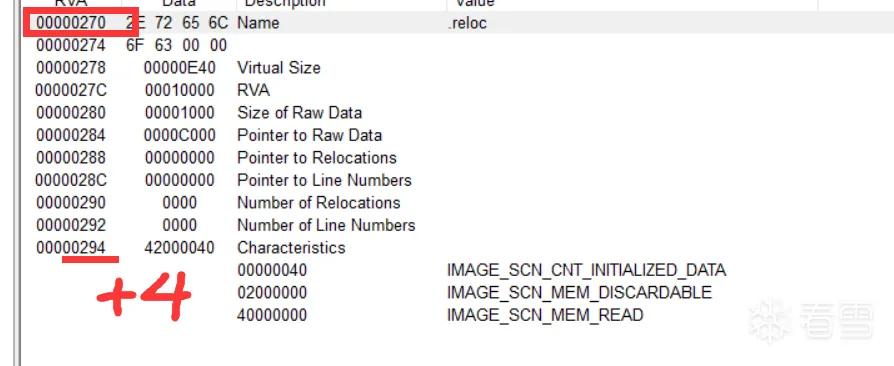894x366 pixels.
Task: Click the .reloc value cell
Action: coord(467,23)
